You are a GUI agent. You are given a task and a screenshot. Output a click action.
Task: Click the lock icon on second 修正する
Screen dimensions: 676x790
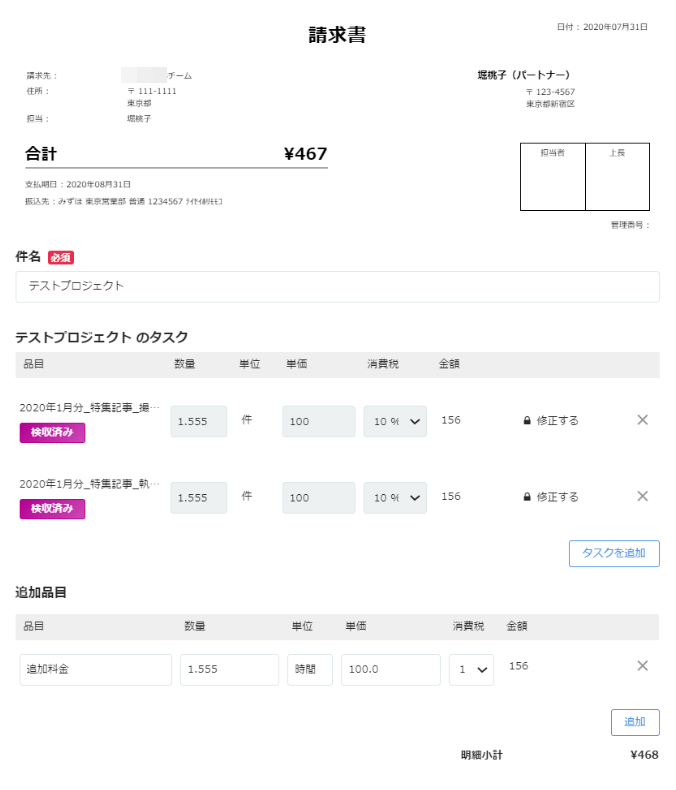pyautogui.click(x=527, y=497)
